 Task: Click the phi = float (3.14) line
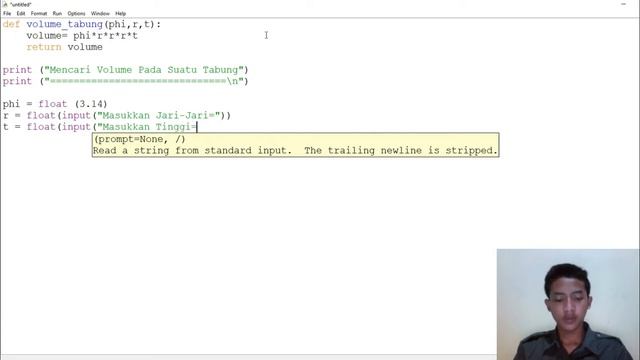(x=55, y=104)
